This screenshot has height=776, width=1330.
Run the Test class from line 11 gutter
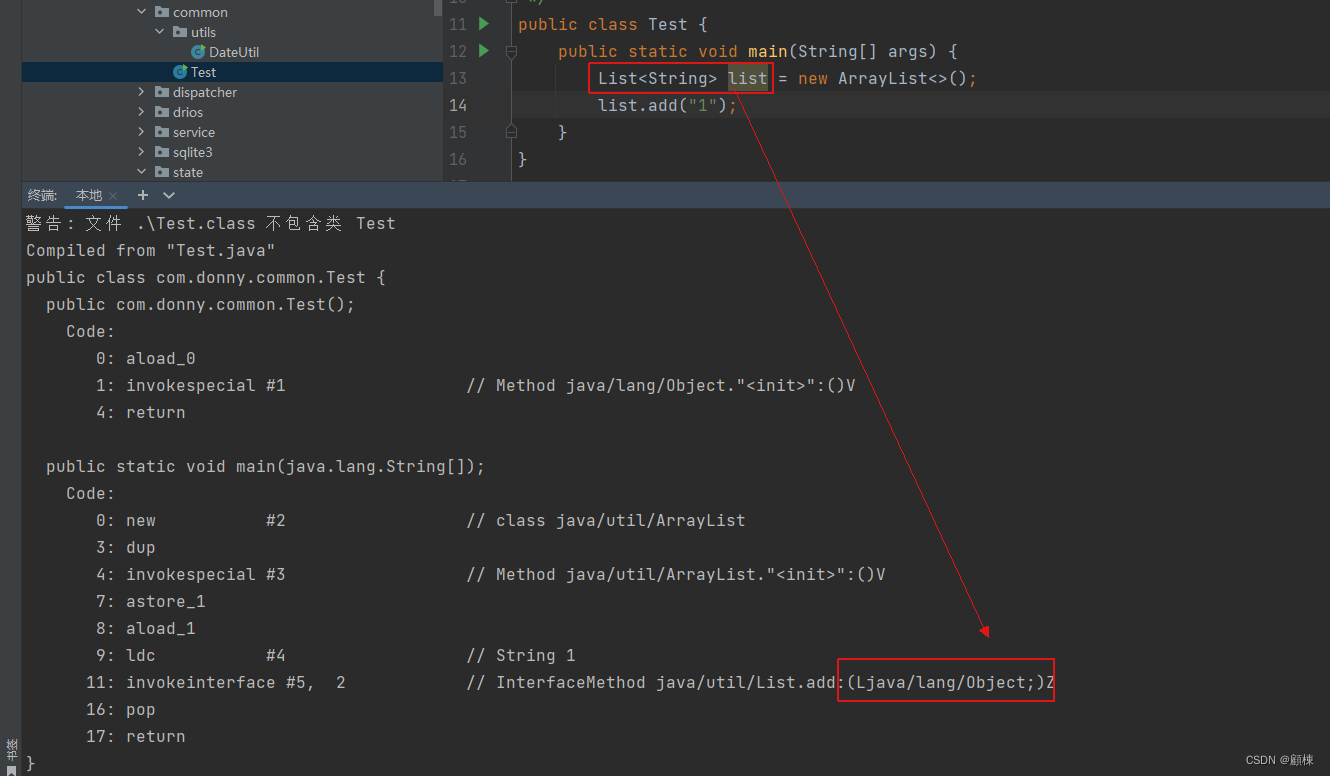(x=484, y=23)
